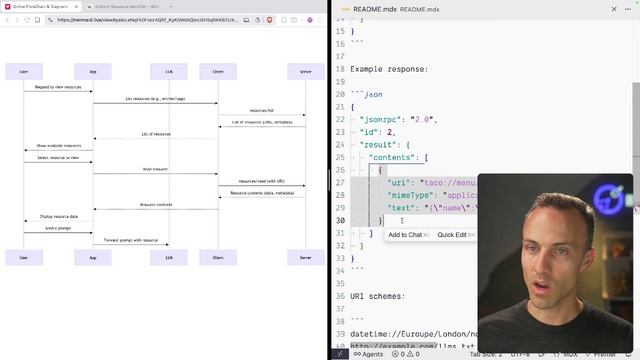
Task: Click line number 30 in the gutter
Action: point(340,220)
